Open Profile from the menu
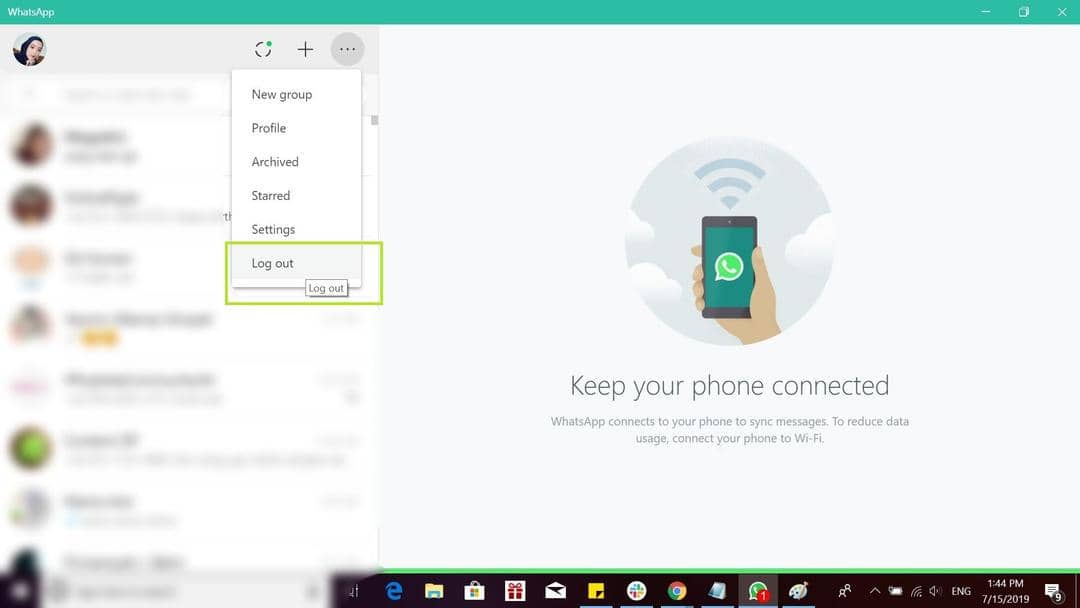 tap(269, 128)
